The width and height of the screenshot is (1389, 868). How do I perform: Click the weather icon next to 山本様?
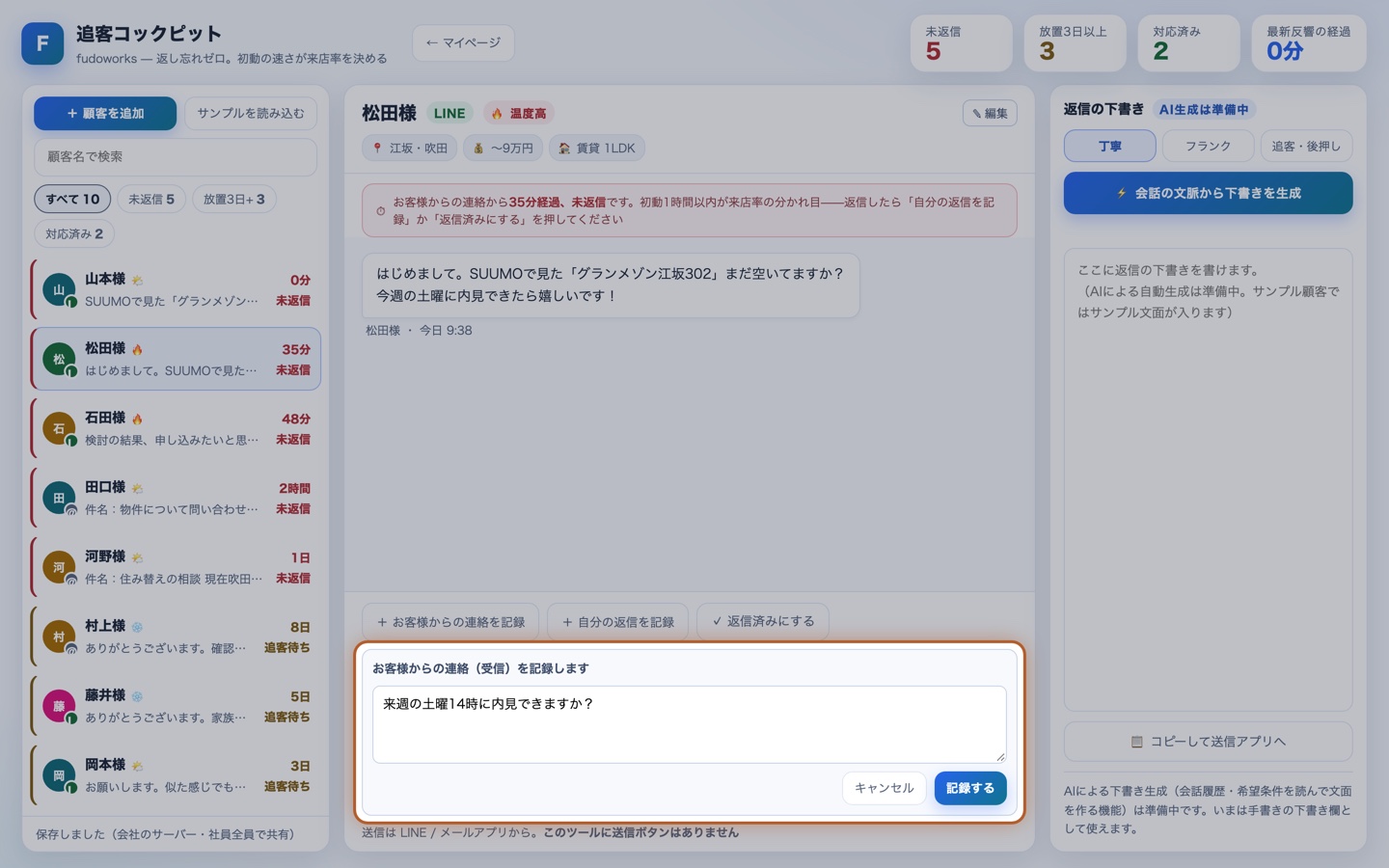137,280
